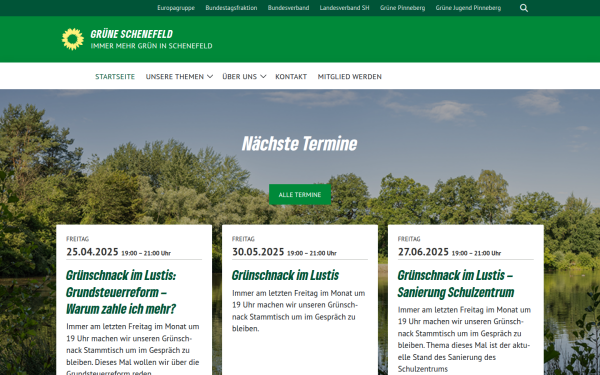Viewport: 600px width, 375px height.
Task: Open the 30.05.2025 Grünschnack im Lustis title
Action: click(x=285, y=275)
